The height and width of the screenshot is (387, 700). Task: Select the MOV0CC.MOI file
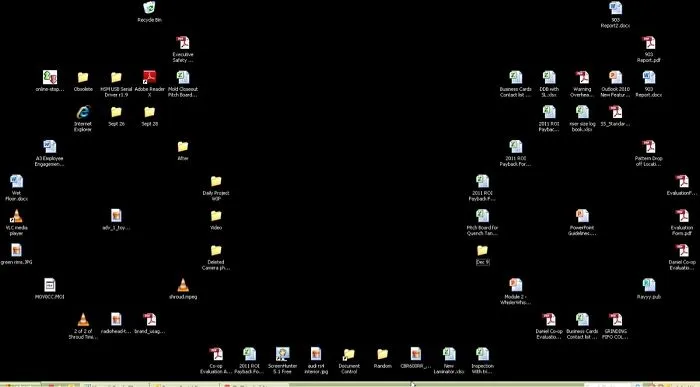point(50,285)
